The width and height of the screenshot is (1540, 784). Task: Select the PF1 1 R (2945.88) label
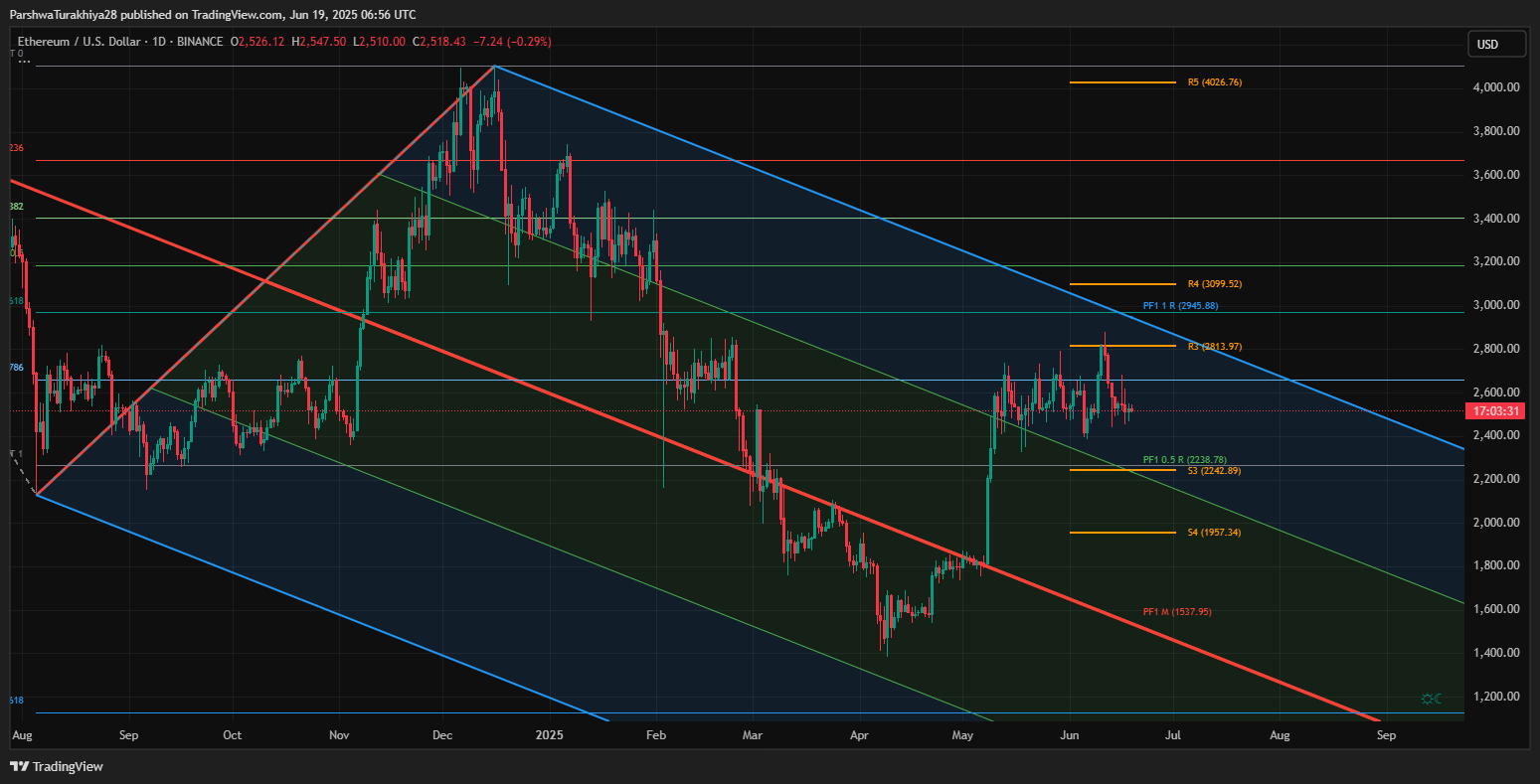pos(1180,306)
